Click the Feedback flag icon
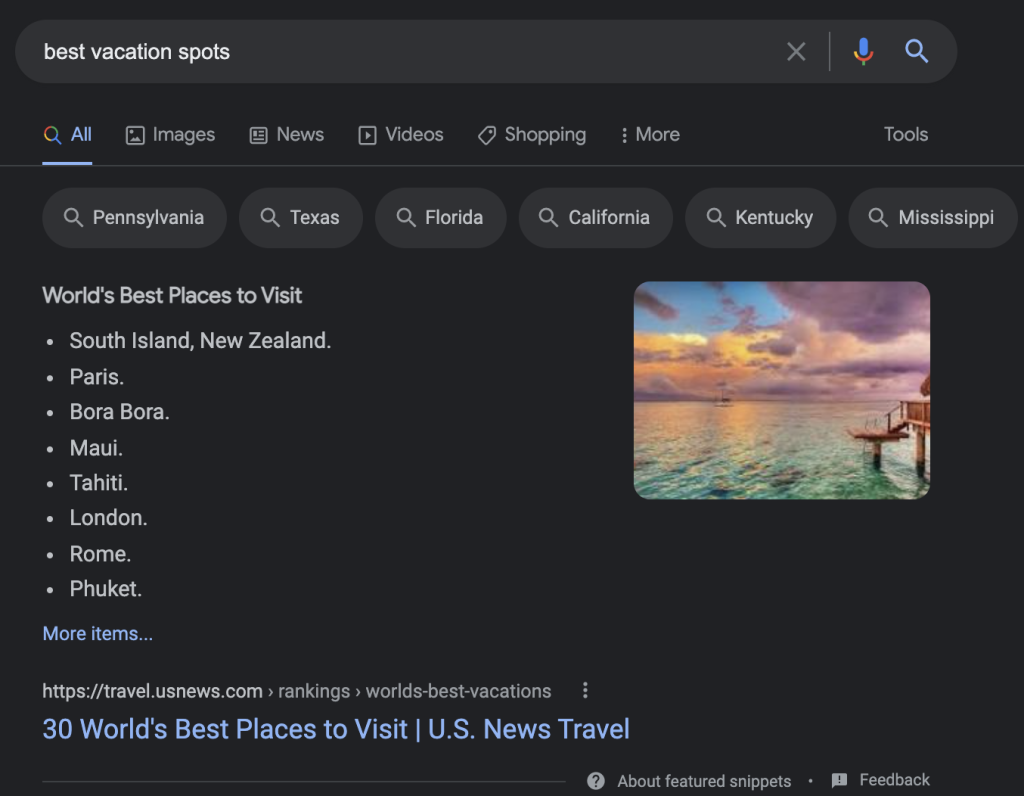This screenshot has width=1024, height=796. pos(840,780)
